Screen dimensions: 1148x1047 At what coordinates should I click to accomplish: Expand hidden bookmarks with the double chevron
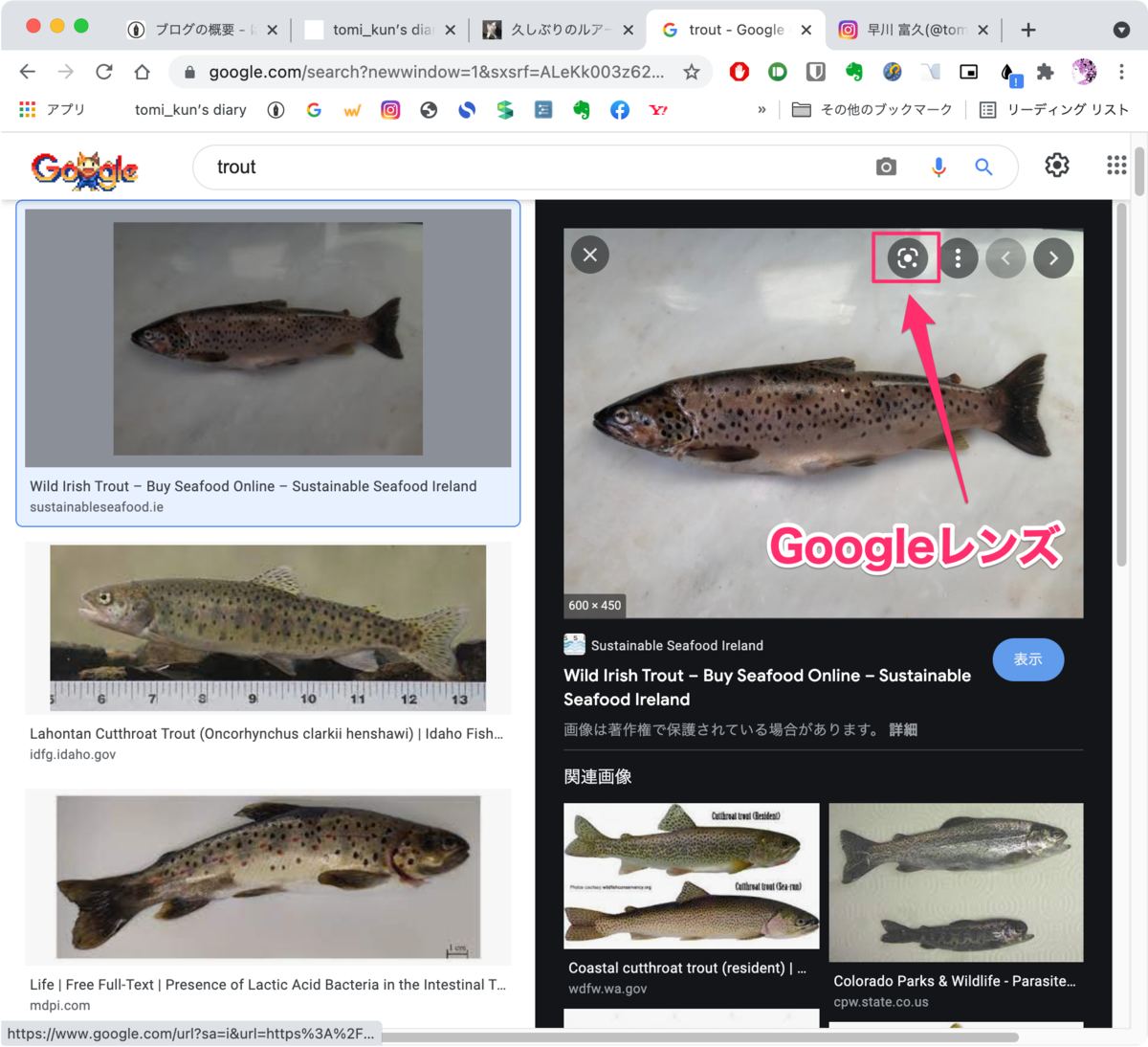(x=762, y=110)
